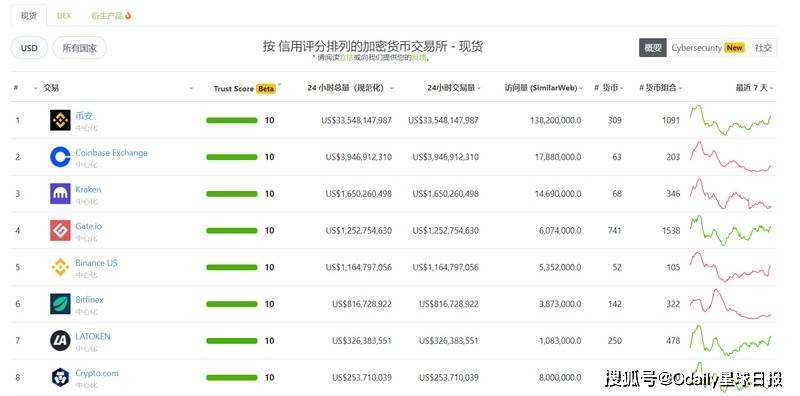
Task: Click the Kraken purple logo icon
Action: coord(60,193)
